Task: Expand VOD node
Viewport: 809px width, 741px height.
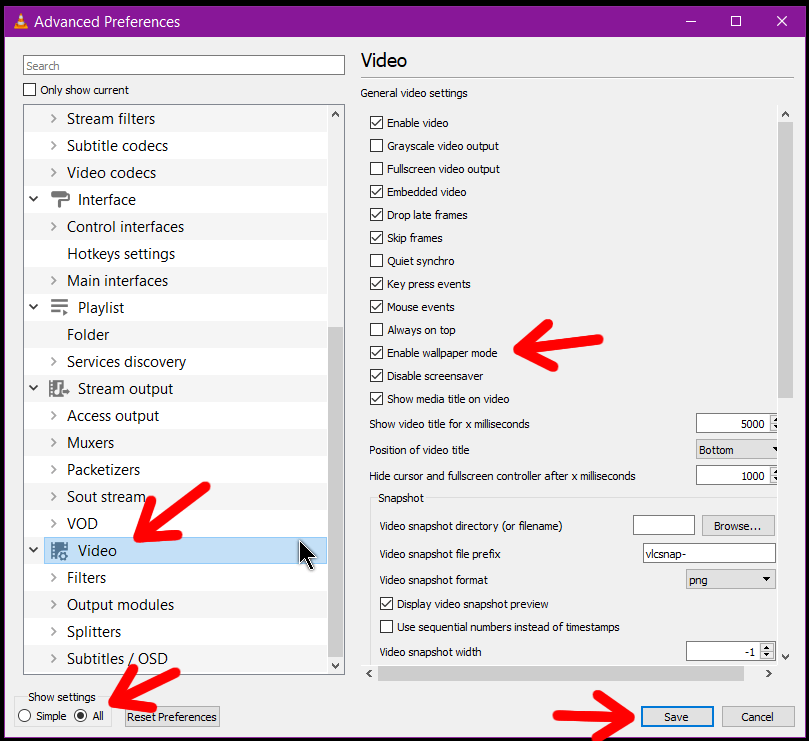Action: [53, 523]
